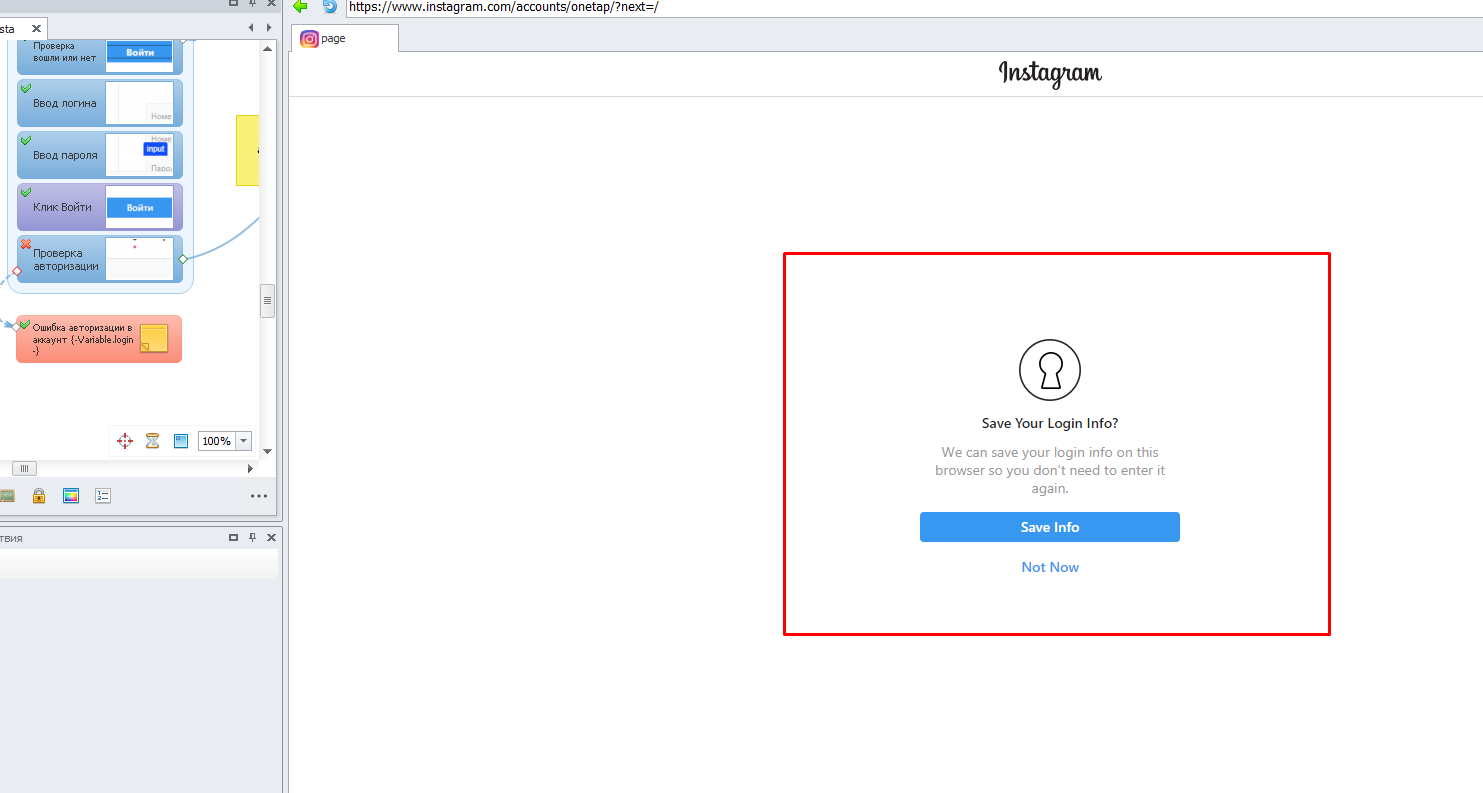Click the horizontal scrollbar right arrow
Screen dimensions: 1483x793
[x=251, y=468]
